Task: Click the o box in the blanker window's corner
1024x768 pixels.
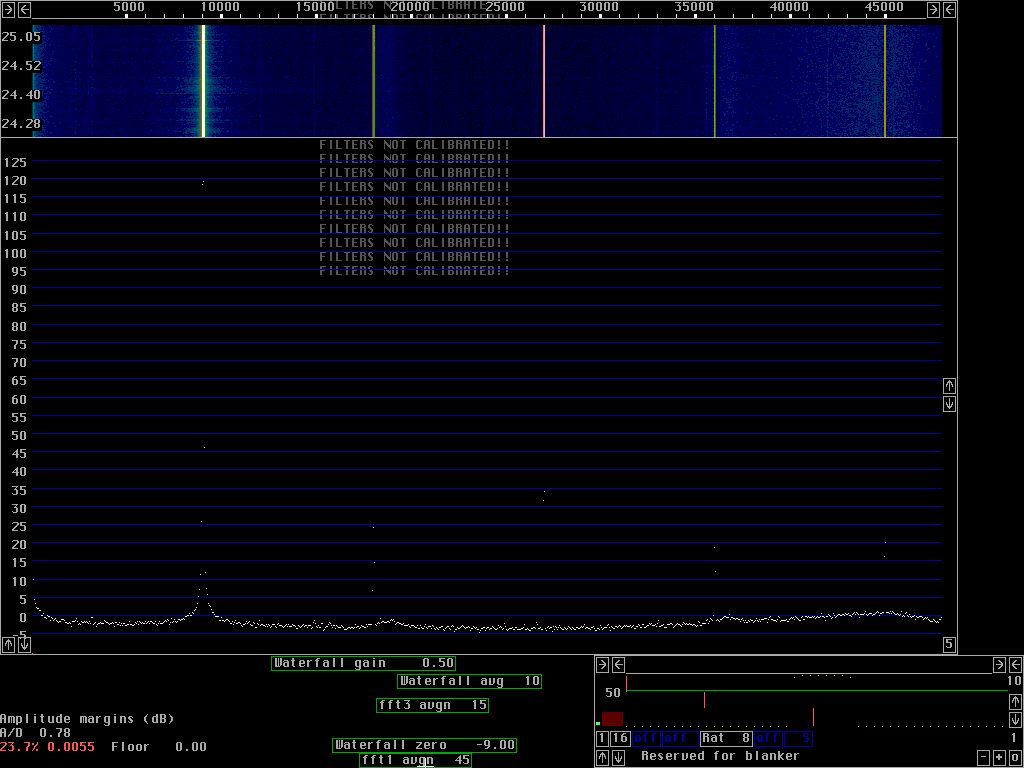Action: pyautogui.click(x=1016, y=758)
